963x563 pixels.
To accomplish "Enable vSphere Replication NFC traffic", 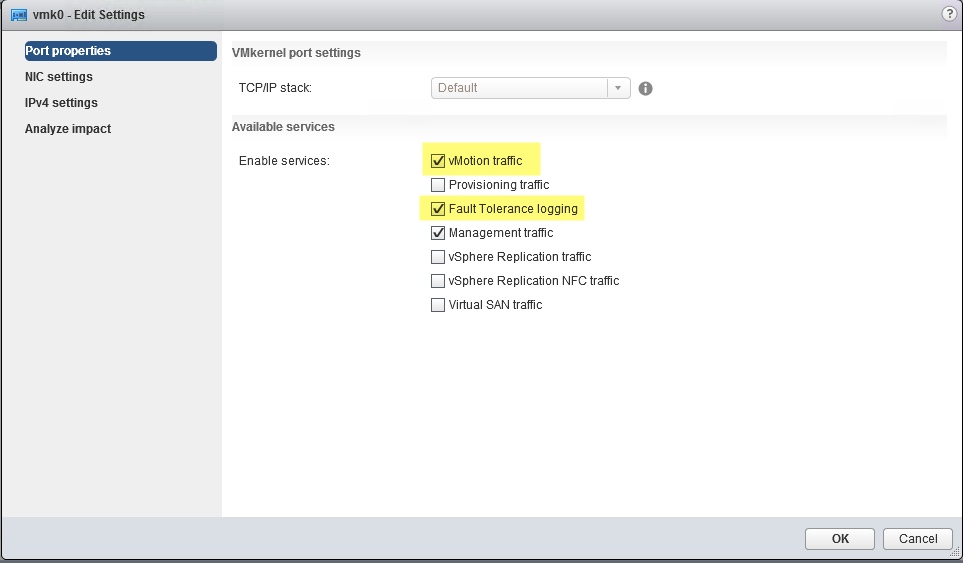I will tap(438, 281).
